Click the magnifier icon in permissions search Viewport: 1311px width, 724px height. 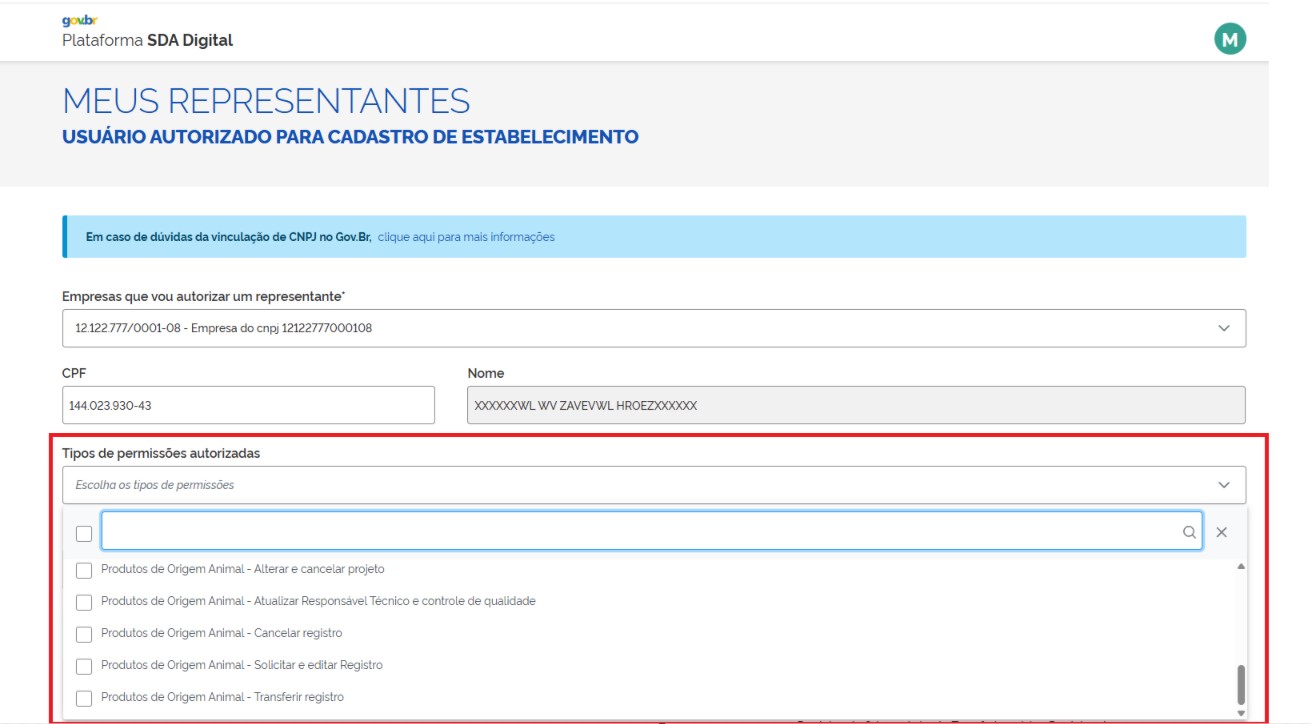pos(1189,533)
